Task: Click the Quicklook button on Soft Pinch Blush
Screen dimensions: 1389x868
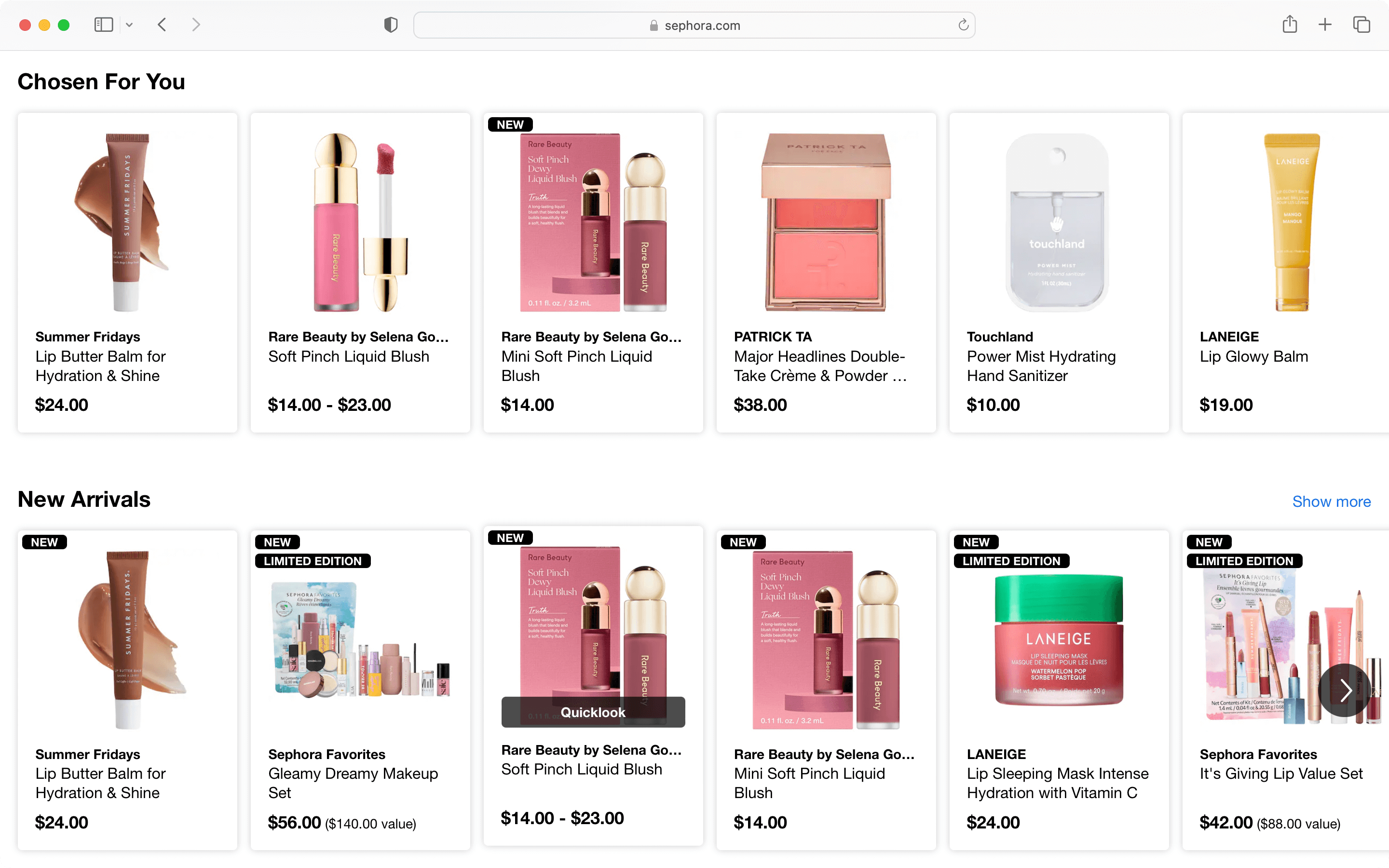Action: coord(593,712)
